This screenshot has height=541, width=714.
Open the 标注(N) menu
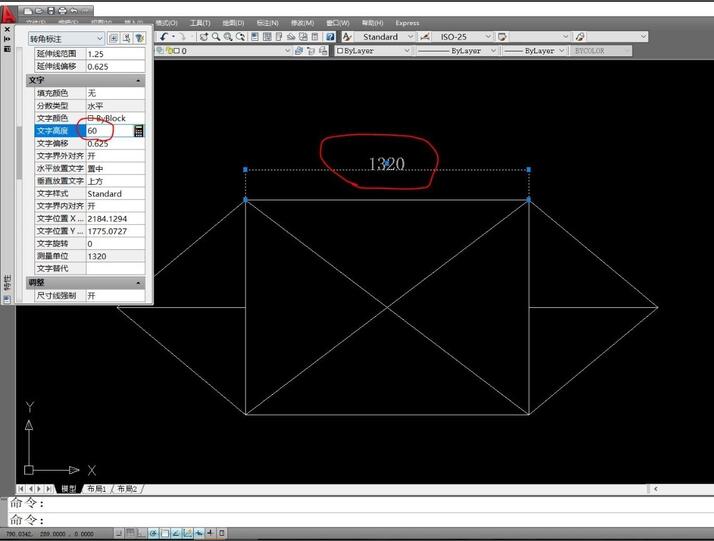[x=267, y=23]
